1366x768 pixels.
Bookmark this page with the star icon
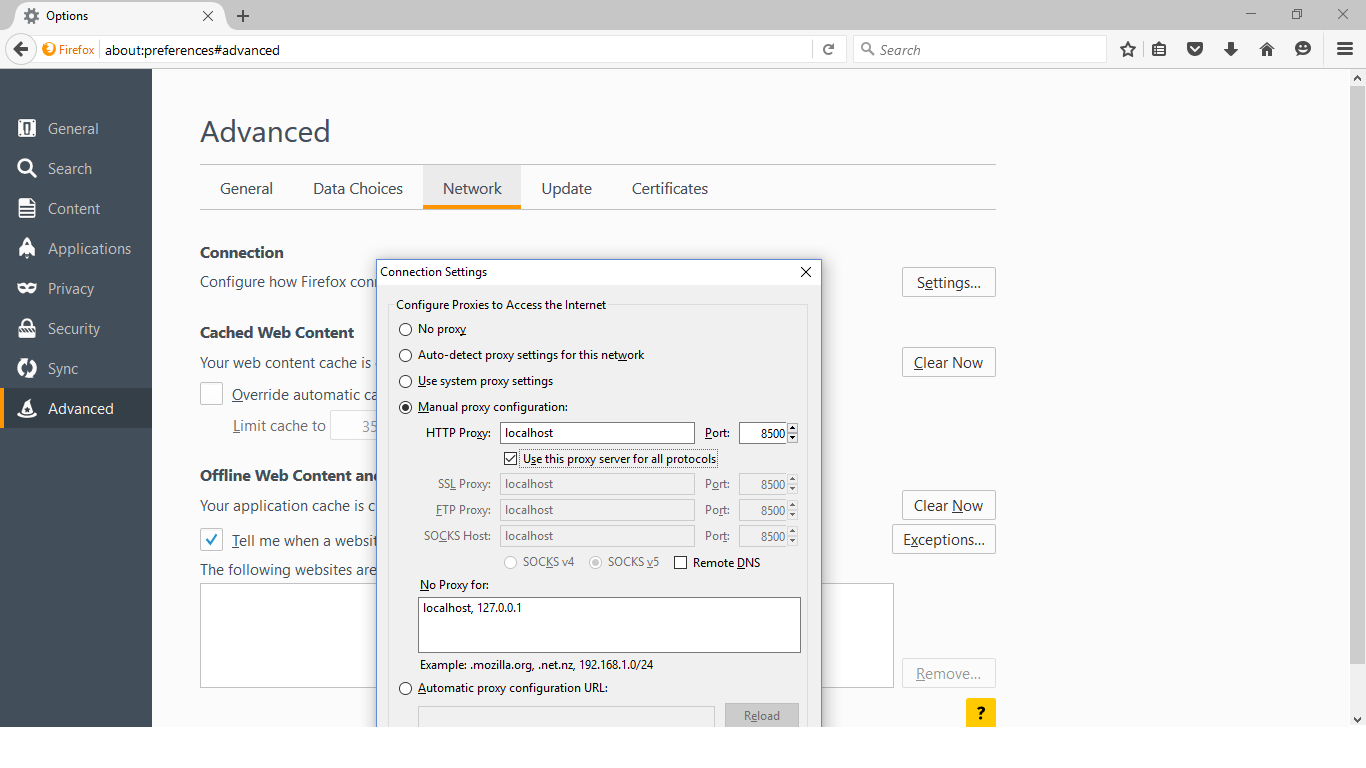tap(1128, 49)
